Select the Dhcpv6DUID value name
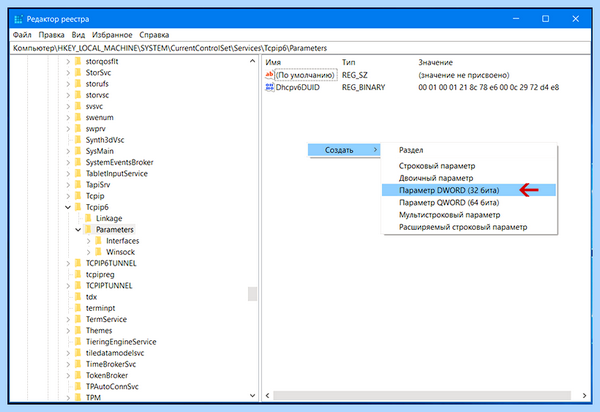The width and height of the screenshot is (600, 412). tap(297, 87)
